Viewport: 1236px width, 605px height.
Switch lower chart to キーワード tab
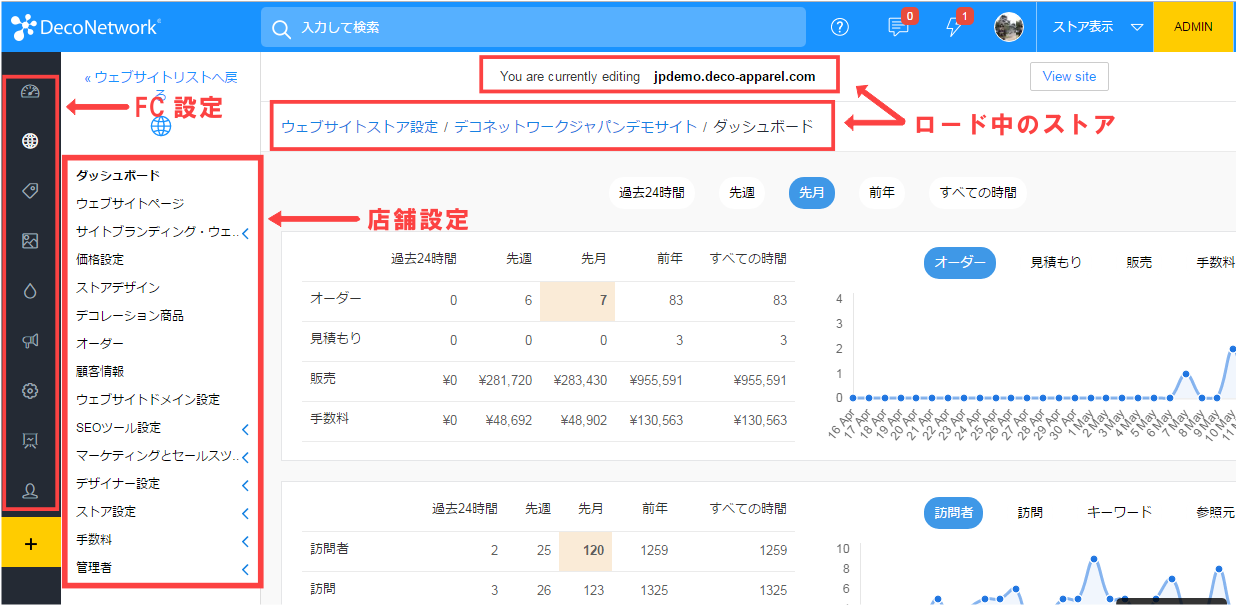pos(1119,512)
